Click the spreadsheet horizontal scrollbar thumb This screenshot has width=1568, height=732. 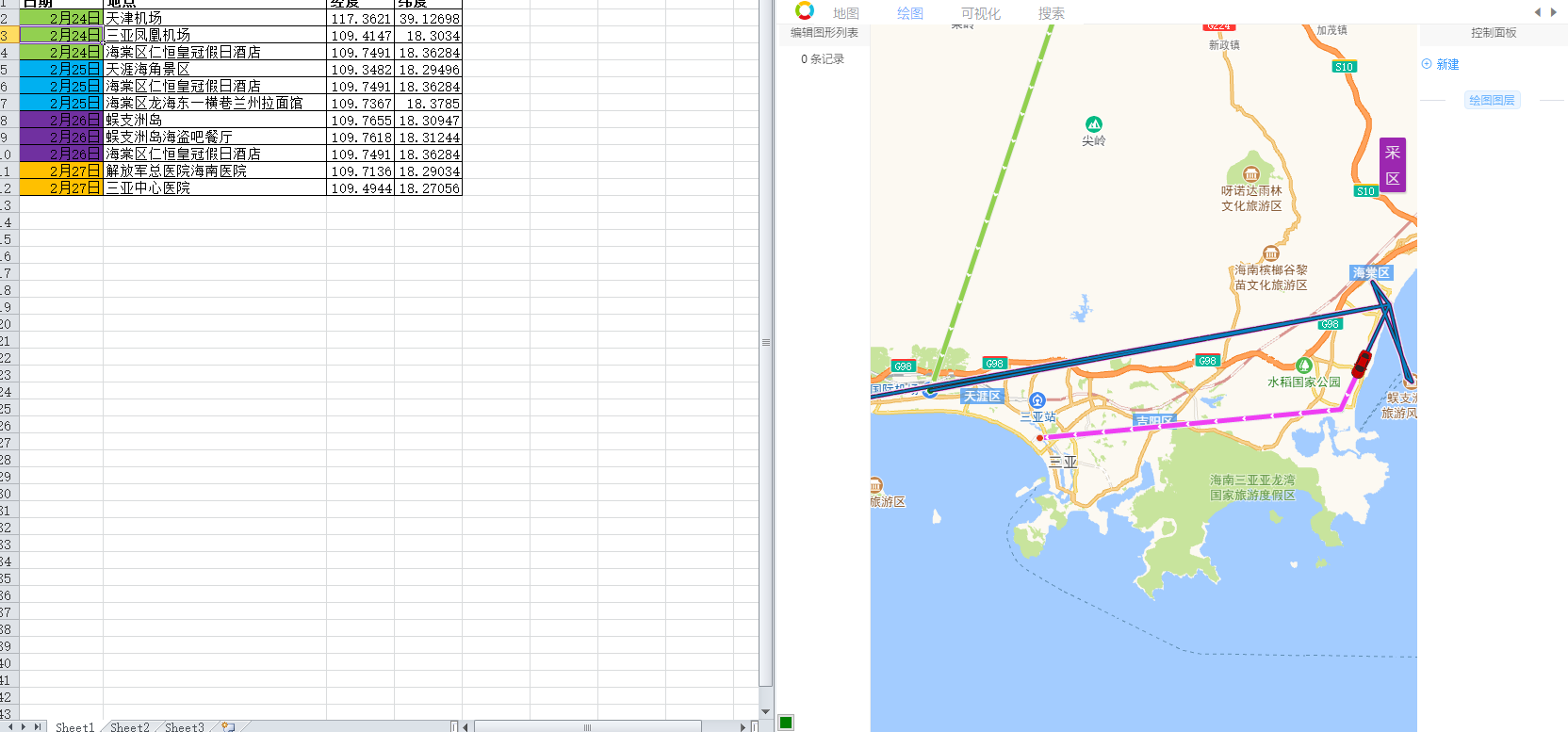click(587, 726)
